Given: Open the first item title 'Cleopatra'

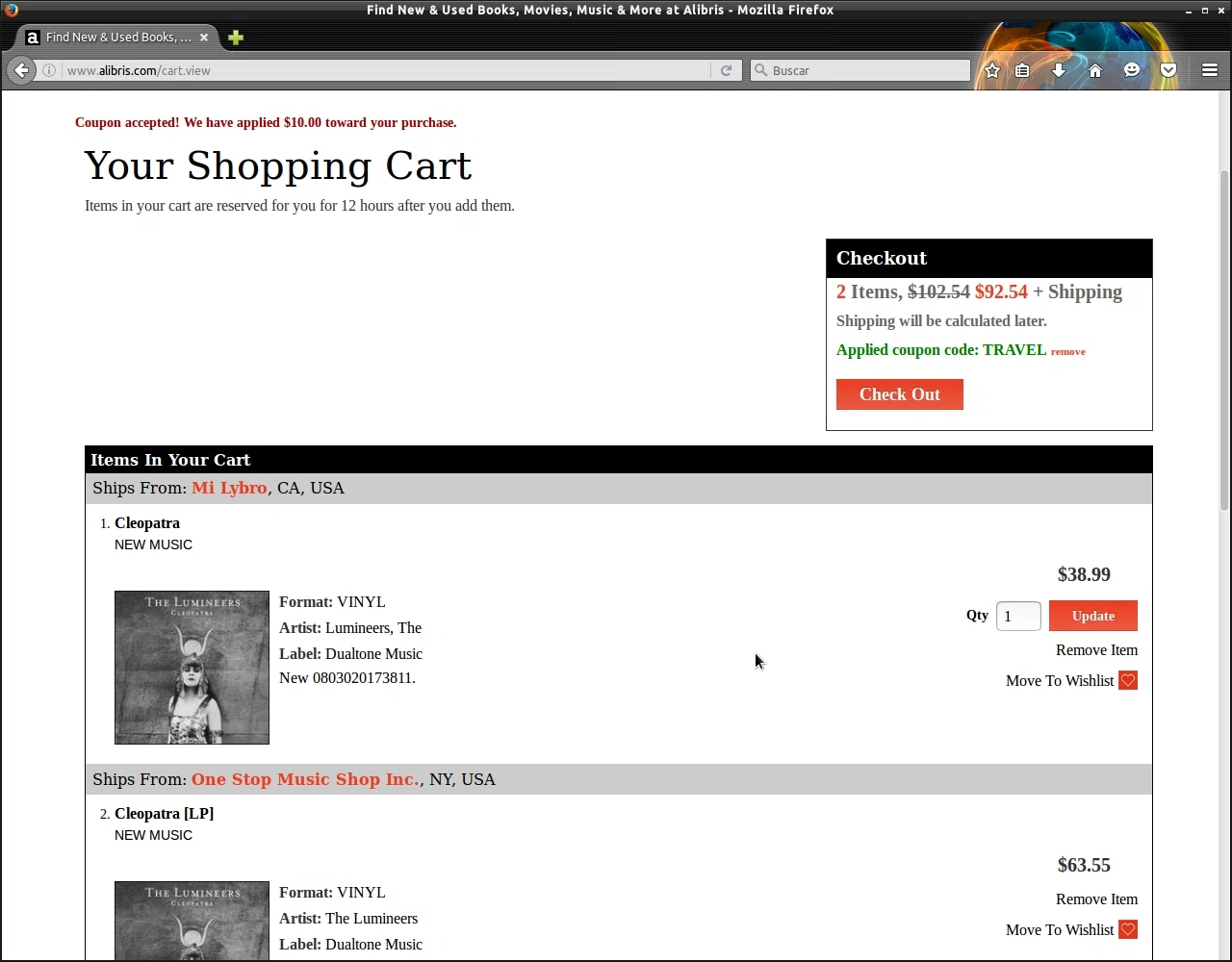Looking at the screenshot, I should (x=147, y=523).
